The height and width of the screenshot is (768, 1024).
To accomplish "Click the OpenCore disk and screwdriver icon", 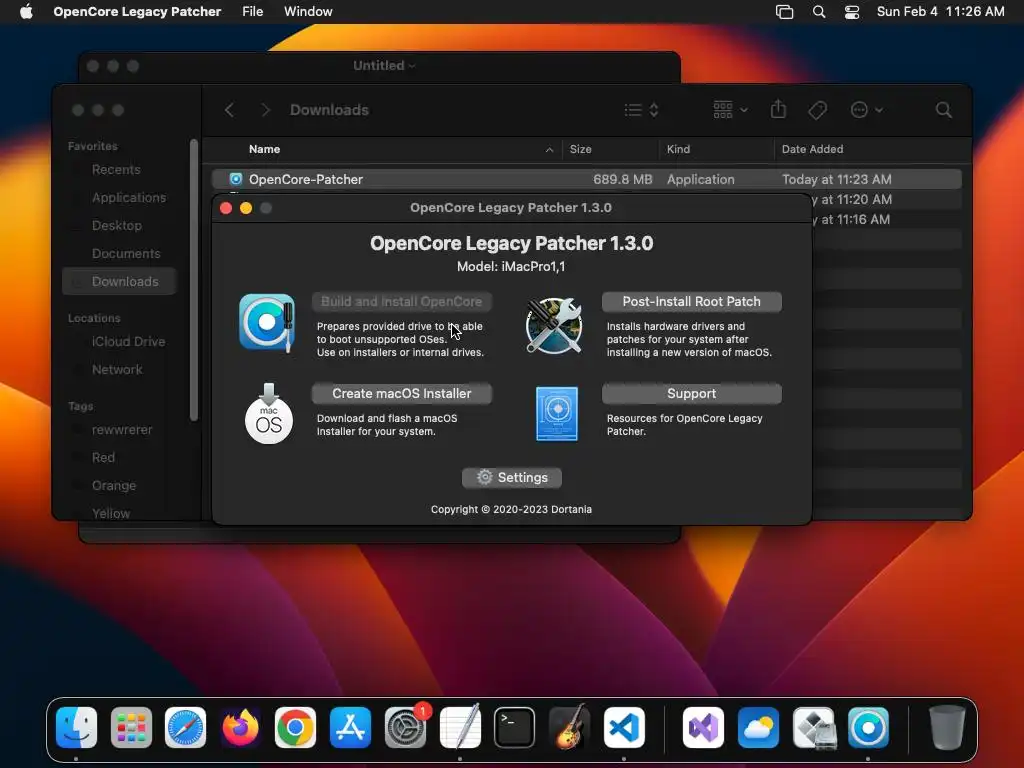I will click(266, 323).
